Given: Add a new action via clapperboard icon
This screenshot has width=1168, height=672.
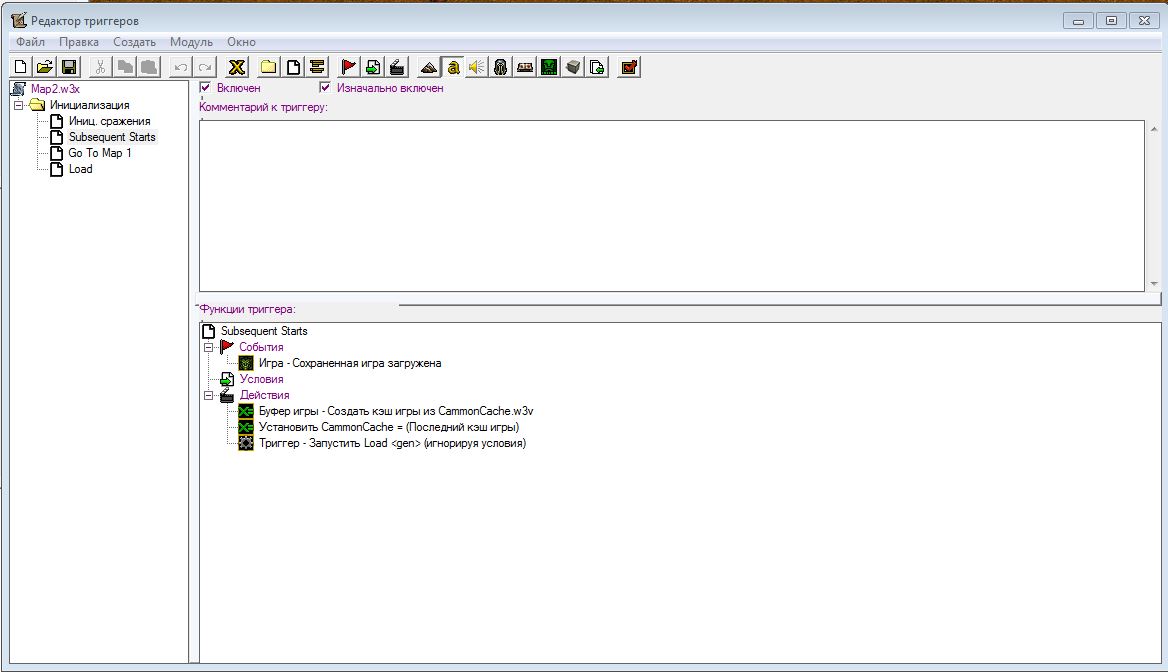Looking at the screenshot, I should coord(397,67).
